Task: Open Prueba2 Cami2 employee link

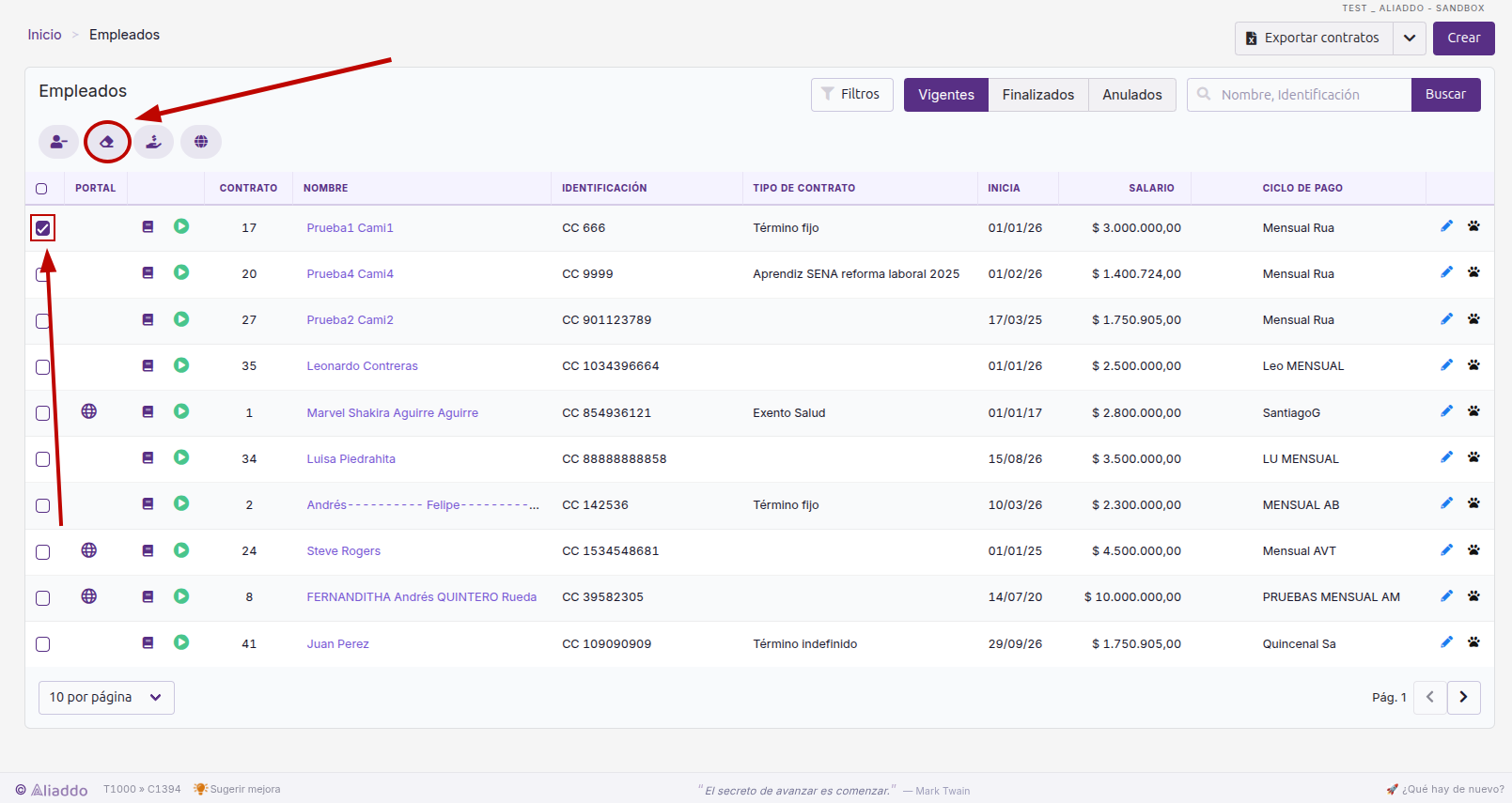Action: coord(351,320)
